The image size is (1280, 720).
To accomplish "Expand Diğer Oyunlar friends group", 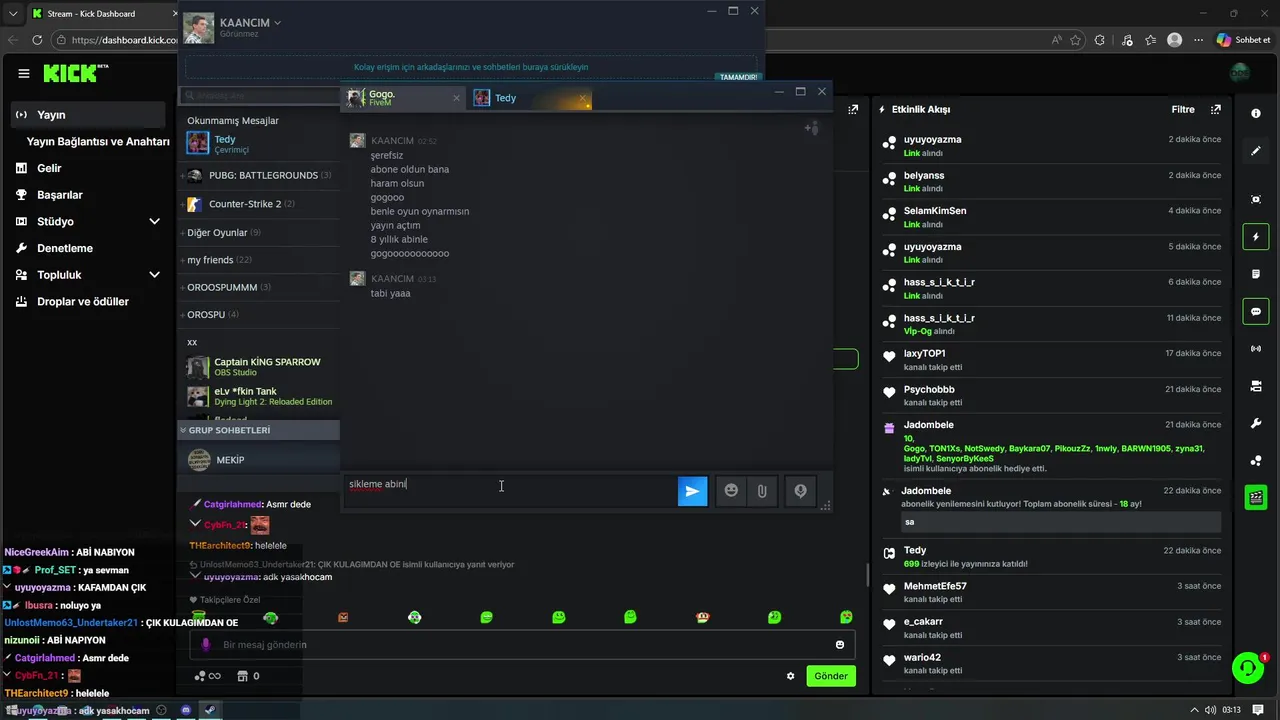I will click(x=258, y=233).
